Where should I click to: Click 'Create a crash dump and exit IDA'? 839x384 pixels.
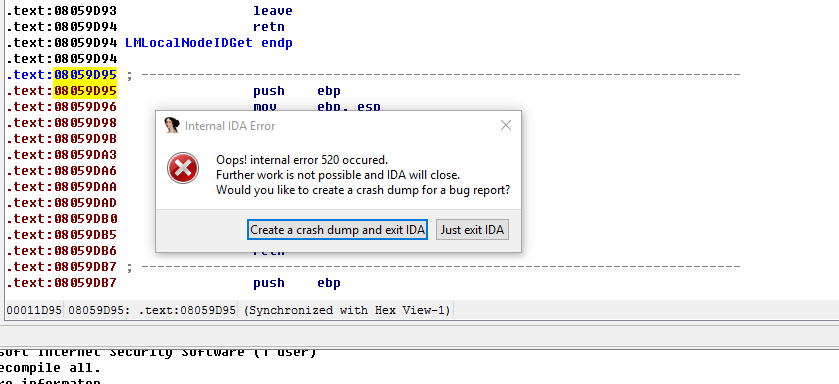coord(337,229)
